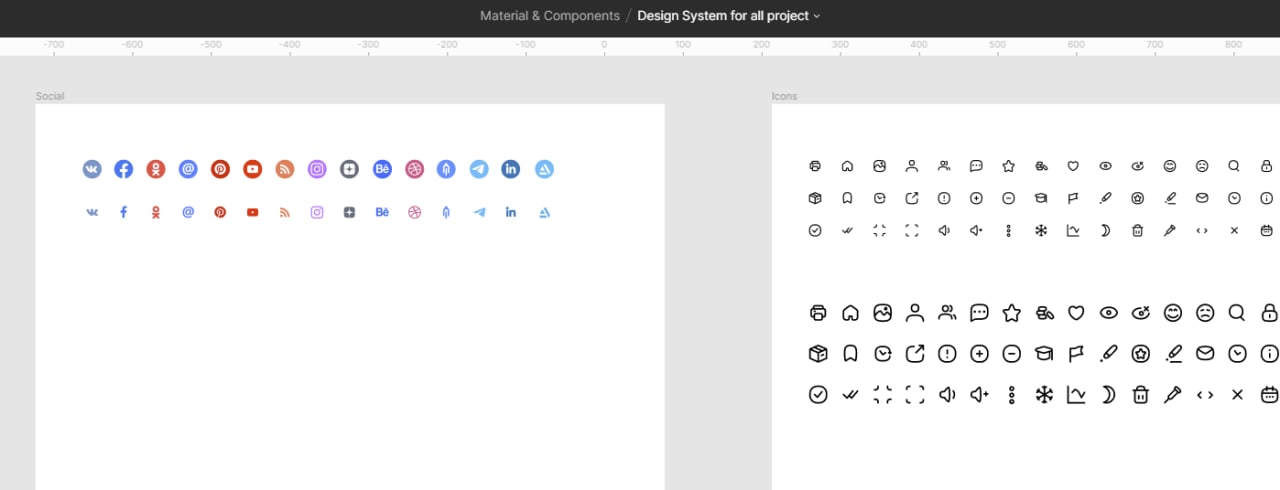This screenshot has height=490, width=1280.
Task: Select the large snowflake icon
Action: click(1044, 395)
